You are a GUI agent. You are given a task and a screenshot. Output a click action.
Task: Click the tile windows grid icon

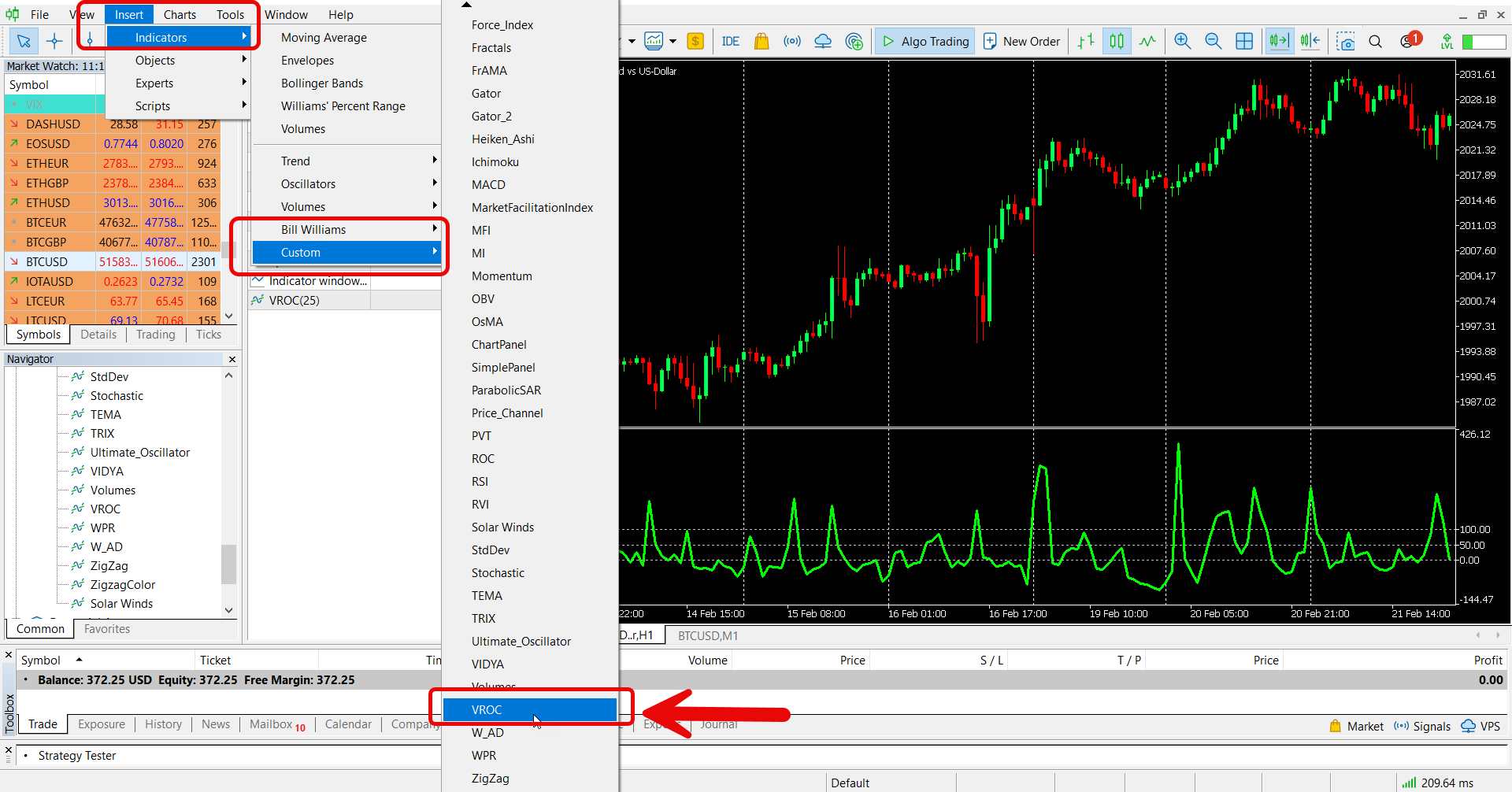click(x=1244, y=41)
